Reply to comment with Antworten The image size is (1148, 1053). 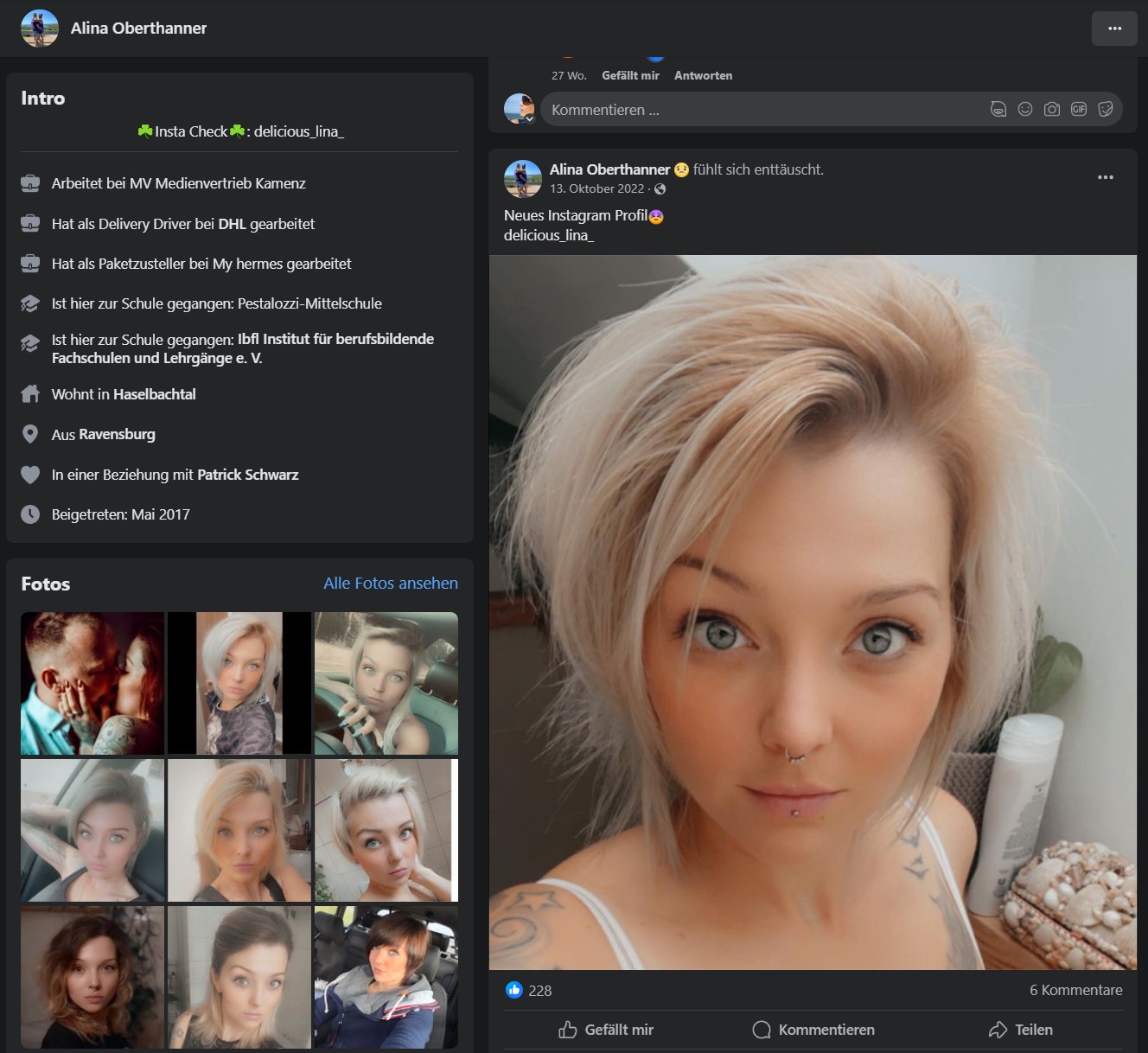[703, 76]
